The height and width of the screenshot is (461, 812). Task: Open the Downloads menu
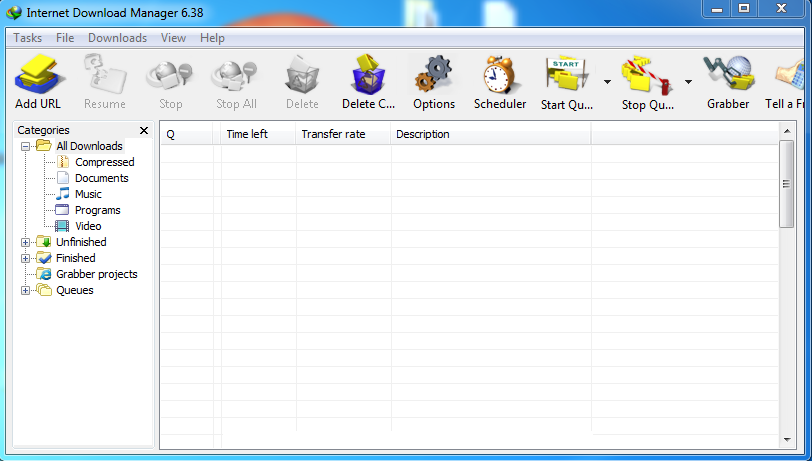[118, 38]
